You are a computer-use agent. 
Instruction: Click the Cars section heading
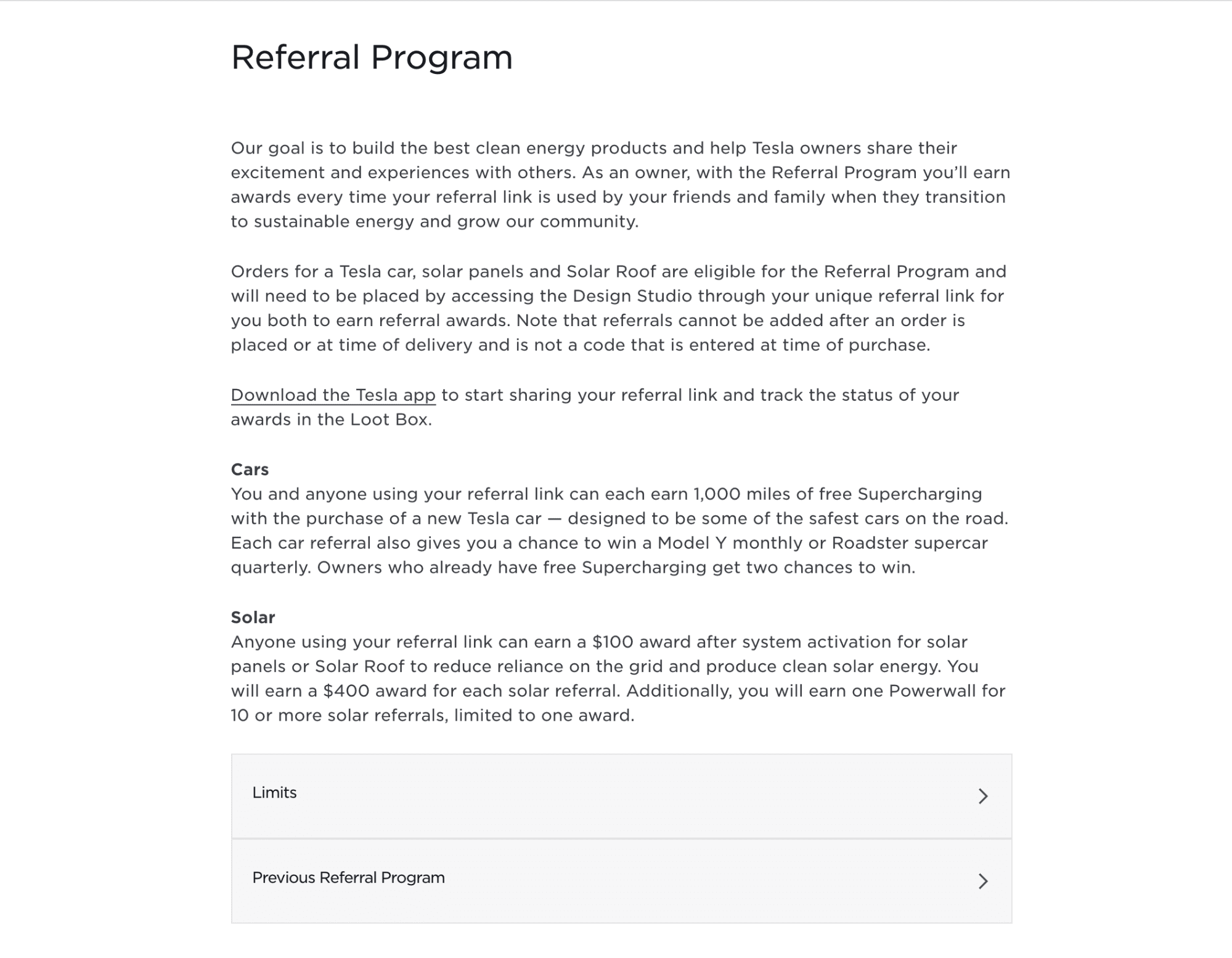click(249, 469)
